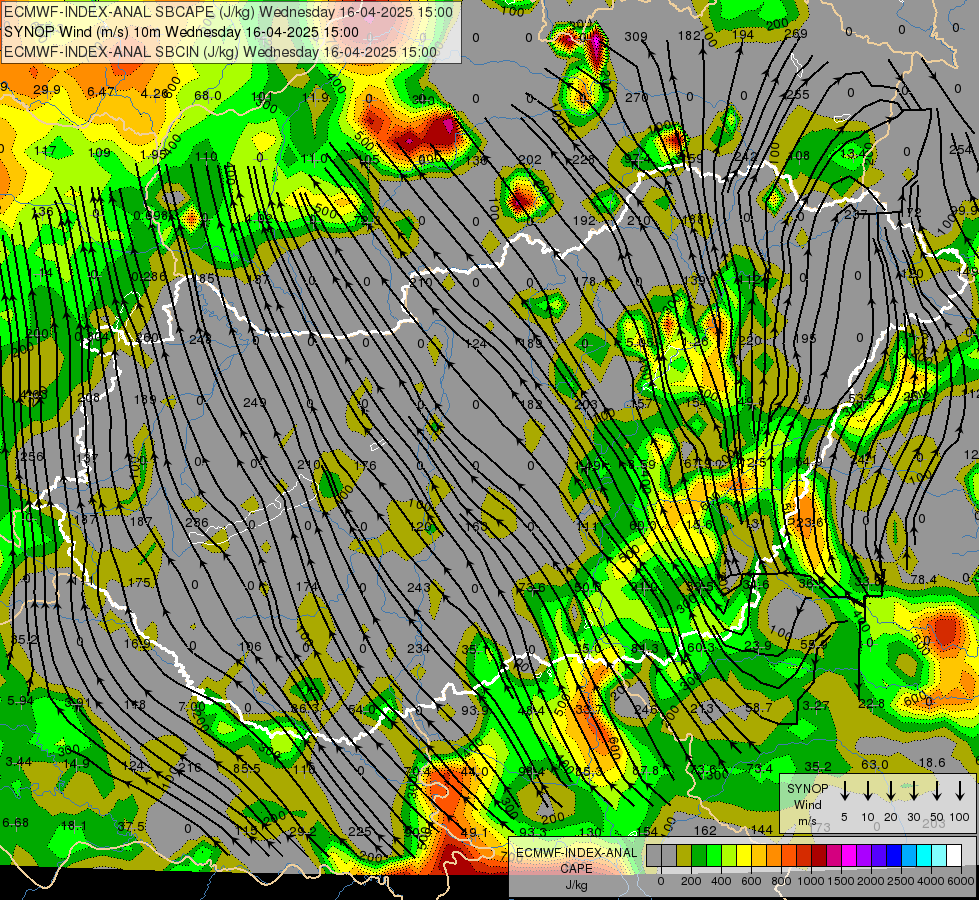The height and width of the screenshot is (900, 979).
Task: Click the SYNOP wind arrow labeled 50
Action: tap(937, 791)
